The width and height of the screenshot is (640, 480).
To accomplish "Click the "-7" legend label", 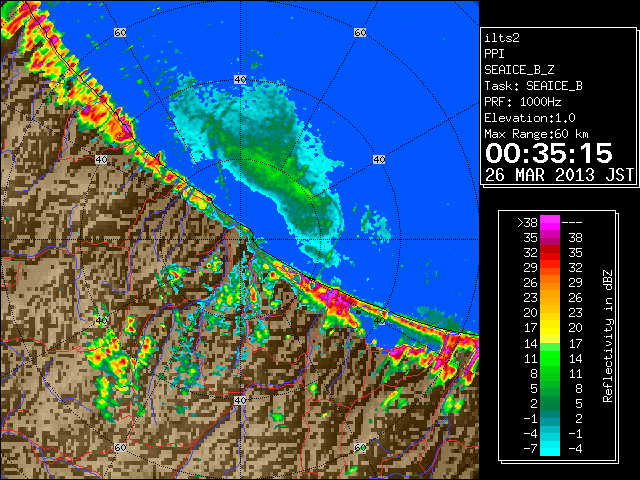I will click(x=530, y=448).
